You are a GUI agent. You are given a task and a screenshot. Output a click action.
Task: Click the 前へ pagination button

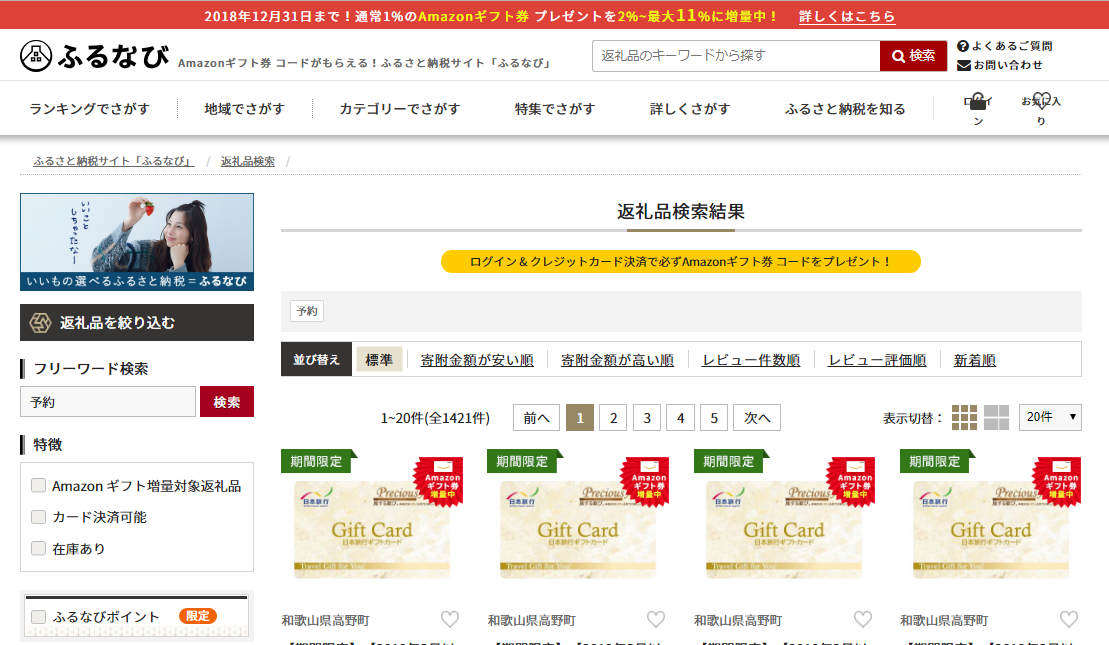(536, 418)
